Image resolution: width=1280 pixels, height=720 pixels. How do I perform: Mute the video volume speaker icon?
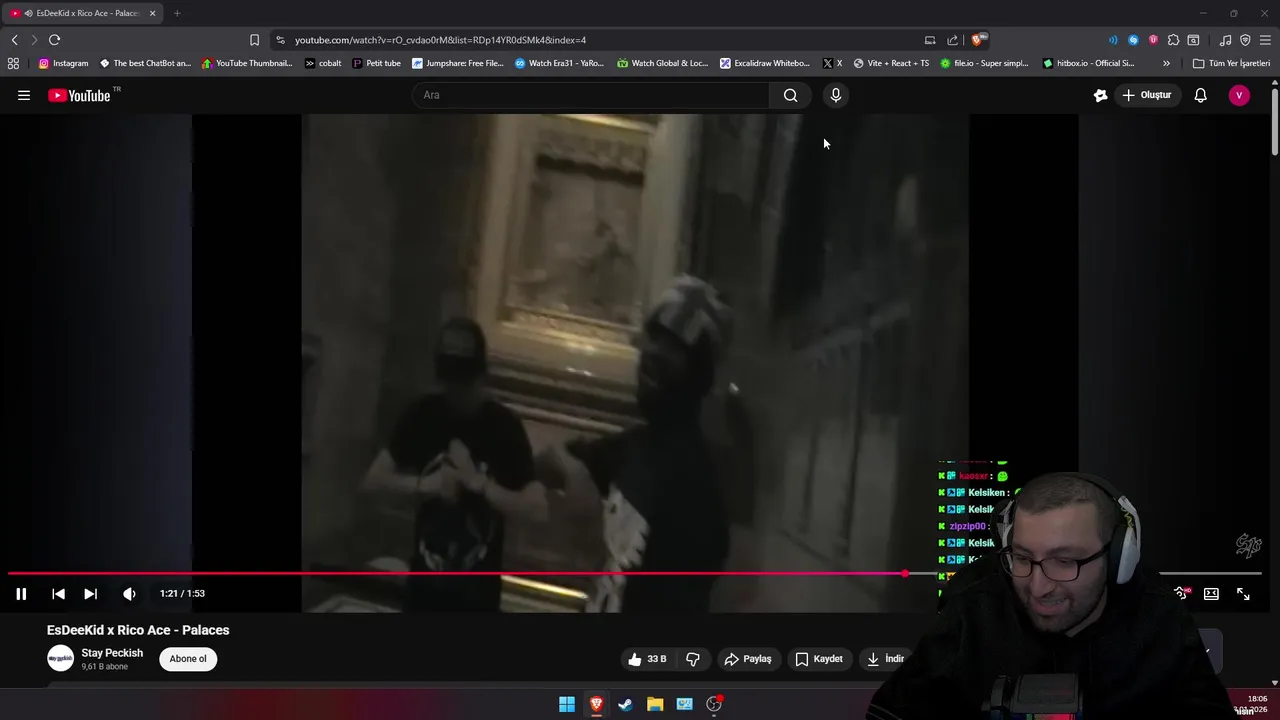click(x=129, y=594)
